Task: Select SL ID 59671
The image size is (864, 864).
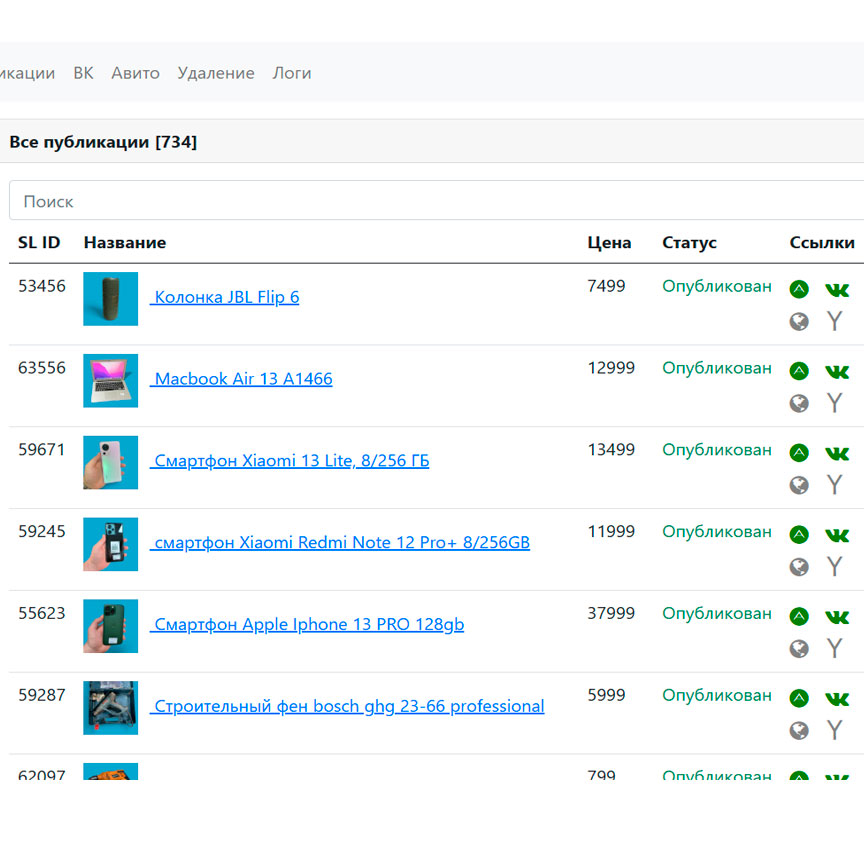Action: tap(42, 450)
